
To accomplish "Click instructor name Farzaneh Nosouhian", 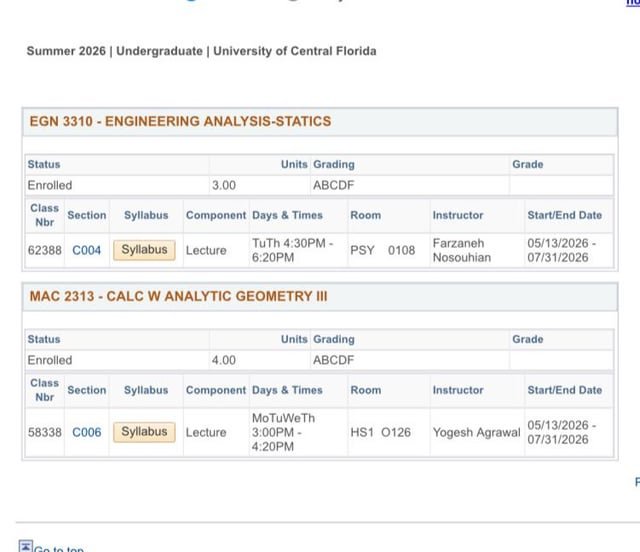I will 462,250.
